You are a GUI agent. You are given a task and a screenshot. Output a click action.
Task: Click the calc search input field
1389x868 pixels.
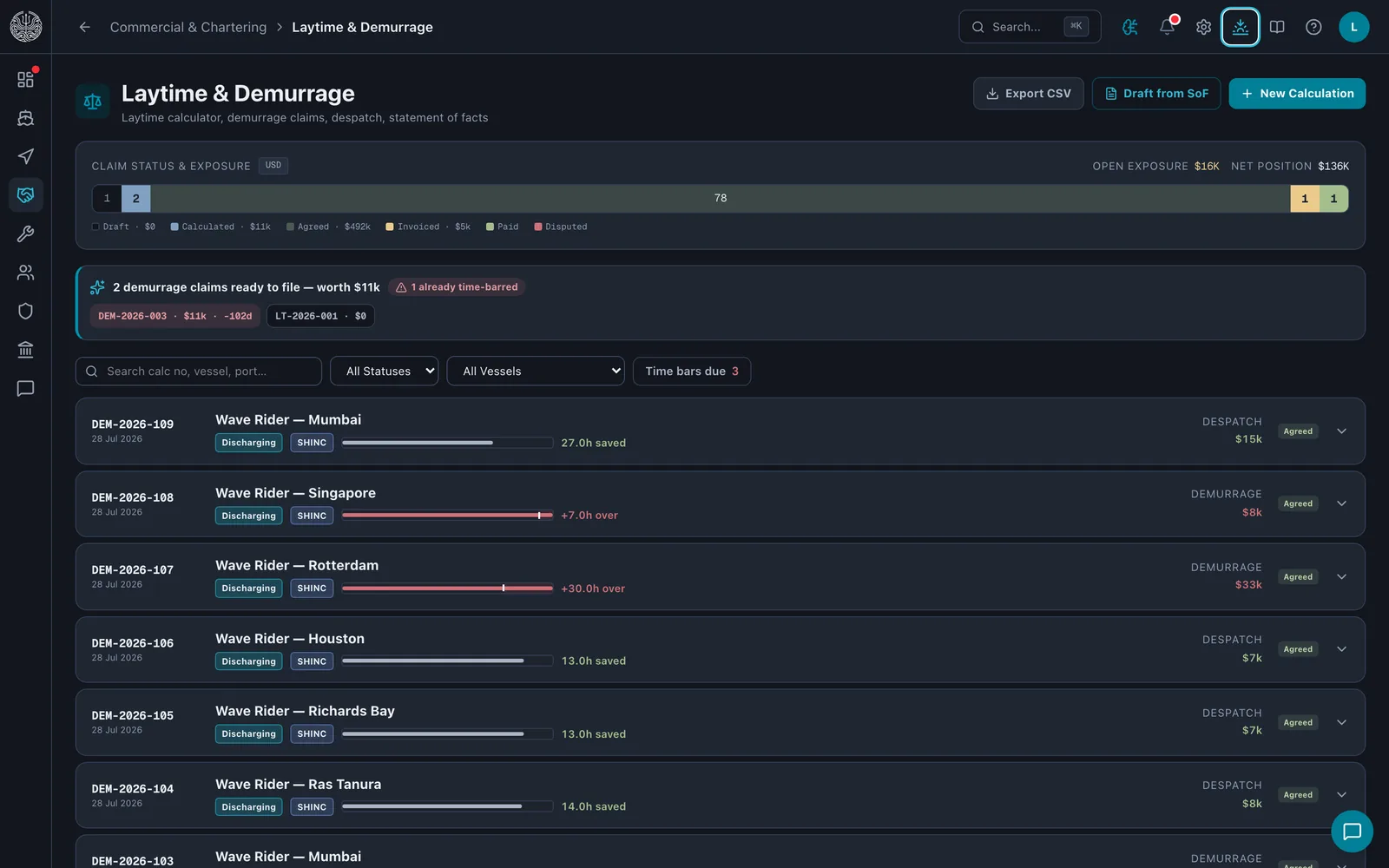pyautogui.click(x=199, y=372)
